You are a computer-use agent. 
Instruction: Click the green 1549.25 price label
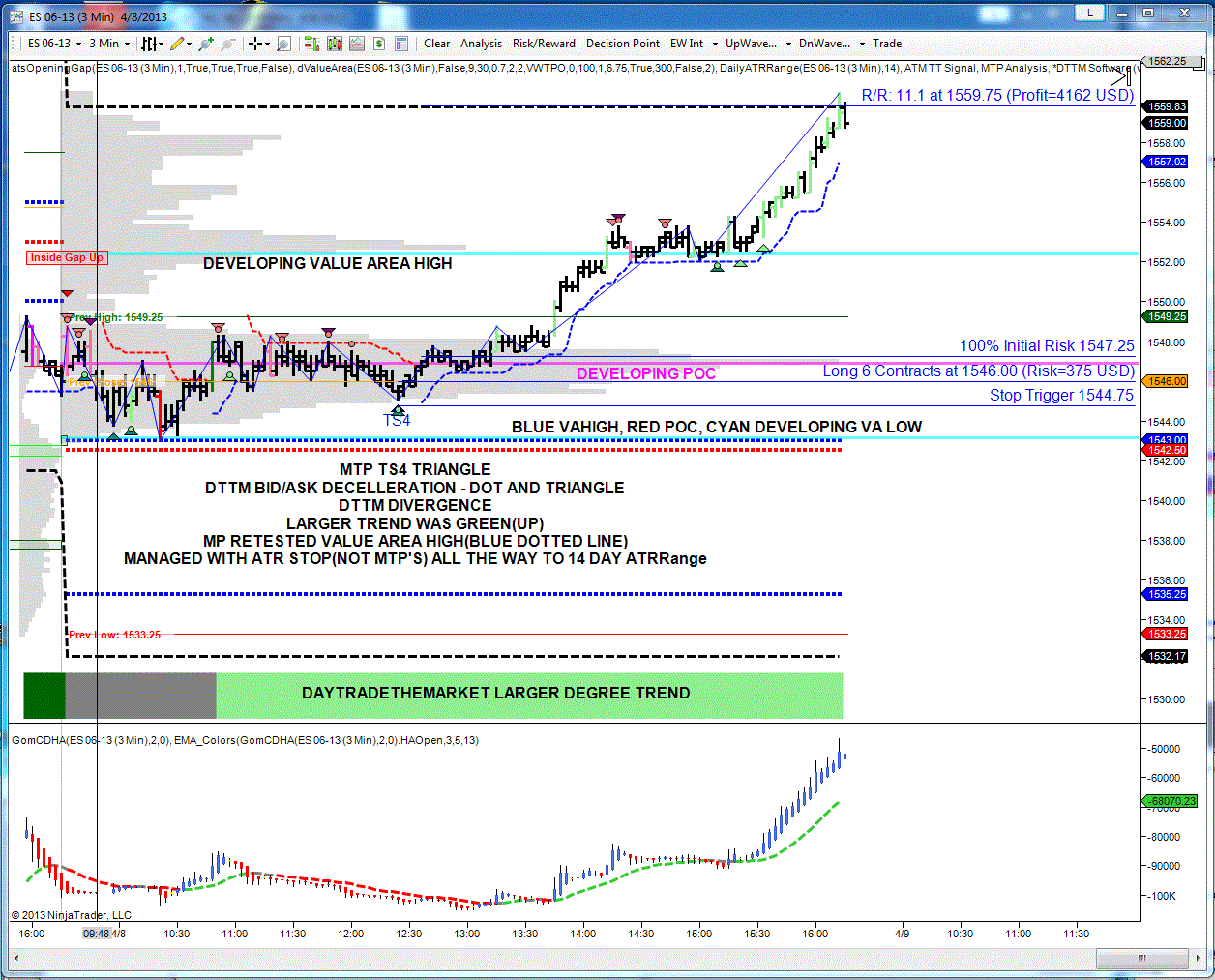pos(1166,316)
